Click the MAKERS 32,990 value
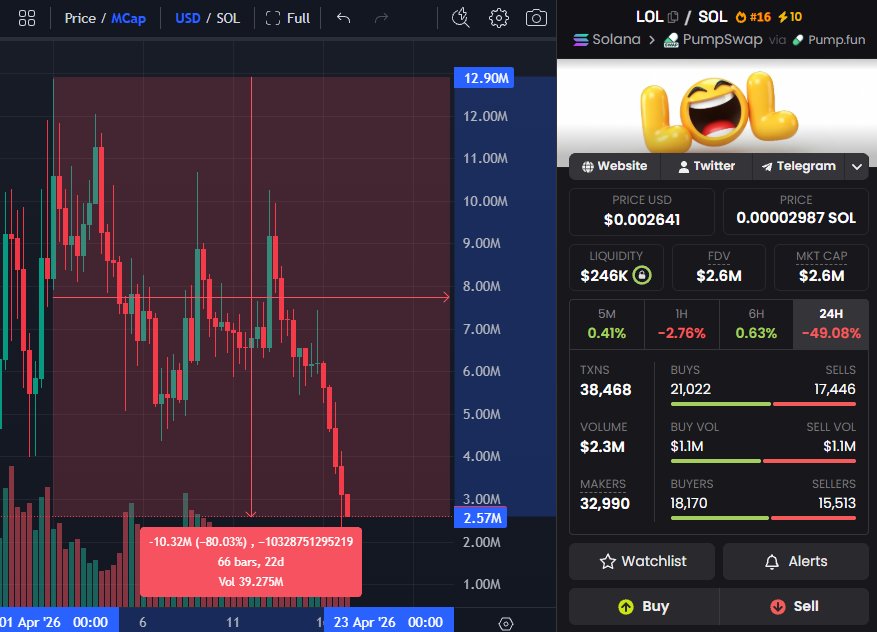This screenshot has width=877, height=632. tap(605, 504)
